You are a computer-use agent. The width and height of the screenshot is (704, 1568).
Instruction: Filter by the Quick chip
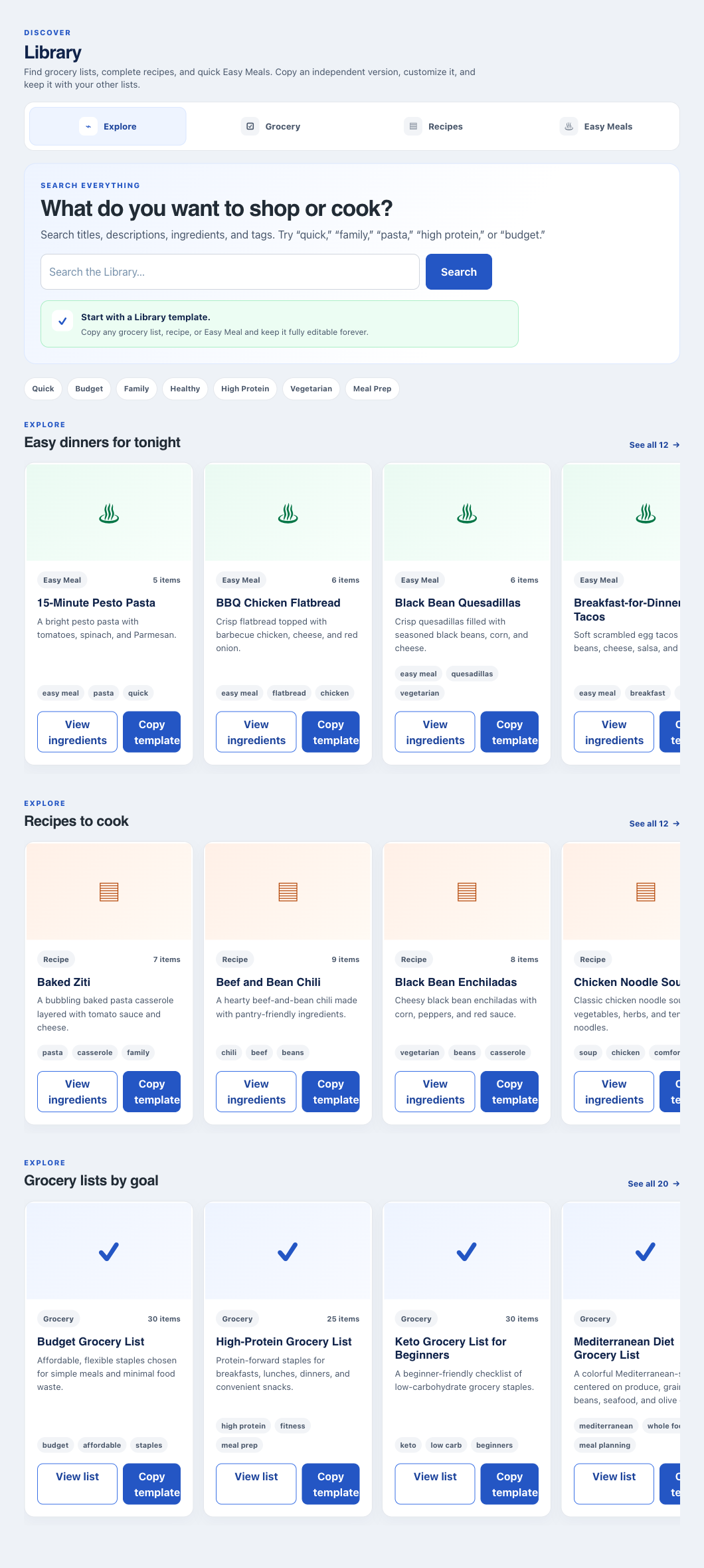[43, 389]
